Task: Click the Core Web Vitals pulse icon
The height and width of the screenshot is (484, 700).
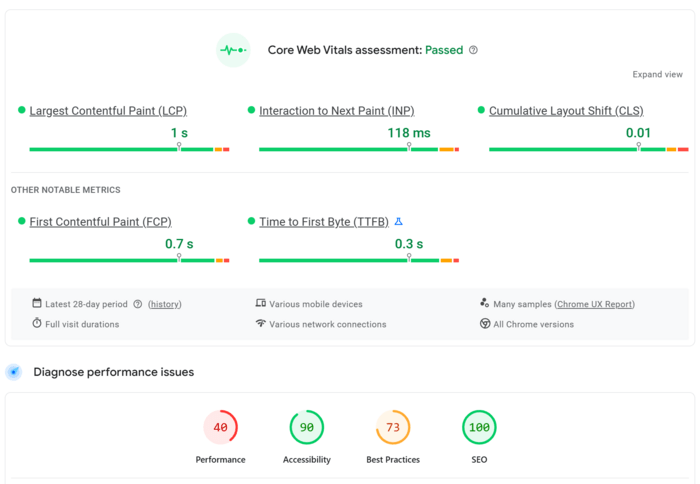Action: pos(232,50)
